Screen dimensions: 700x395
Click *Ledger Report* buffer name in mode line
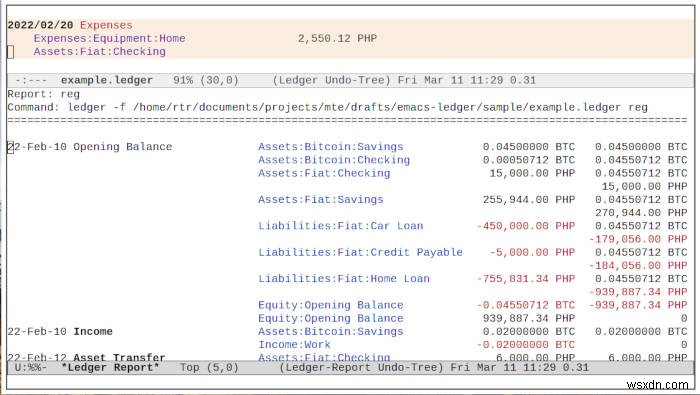click(x=110, y=368)
